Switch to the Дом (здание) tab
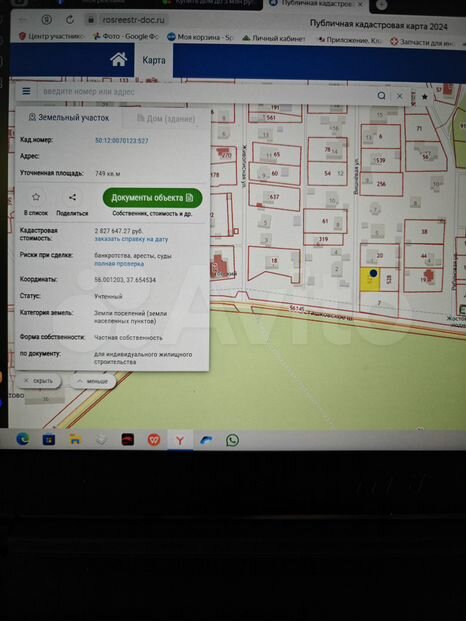 coord(166,118)
